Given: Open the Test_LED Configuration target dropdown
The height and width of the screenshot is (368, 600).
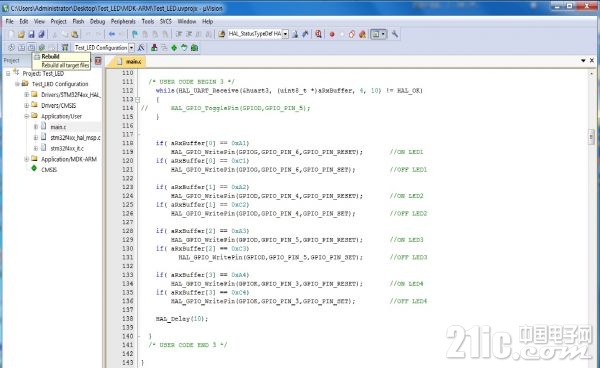Looking at the screenshot, I should point(132,48).
